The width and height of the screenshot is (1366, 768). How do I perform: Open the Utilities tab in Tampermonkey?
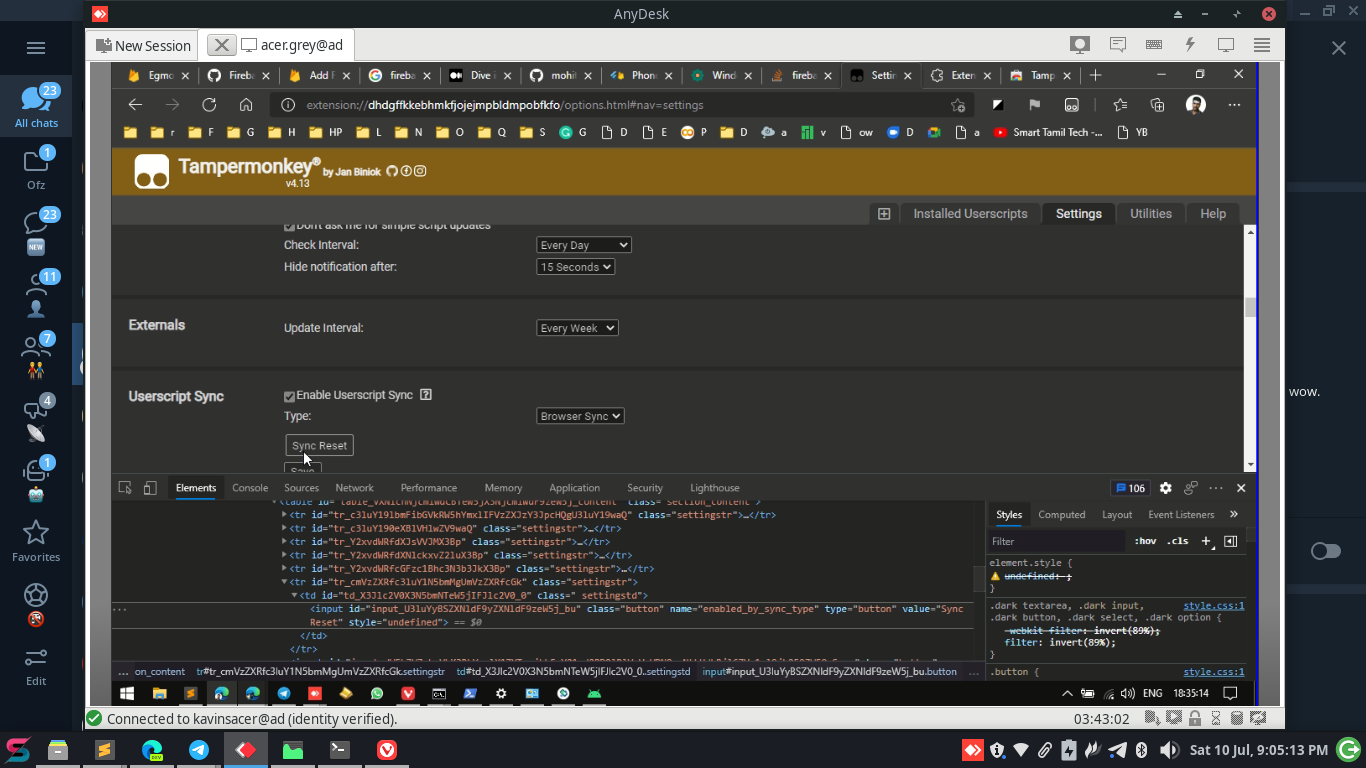tap(1150, 213)
